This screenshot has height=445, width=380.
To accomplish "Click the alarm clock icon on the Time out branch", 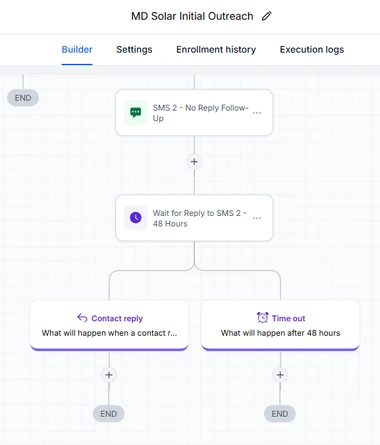I will coord(263,318).
